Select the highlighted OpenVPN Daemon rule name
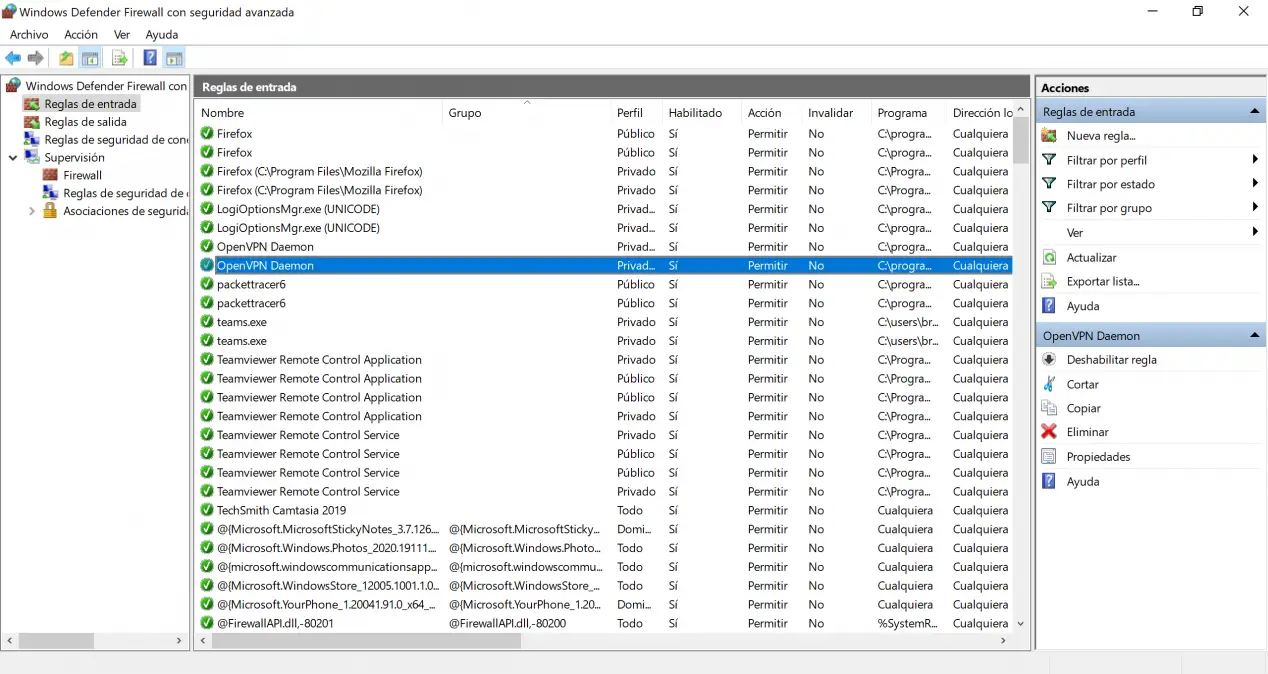Screen dimensions: 1268x674 click(265, 266)
